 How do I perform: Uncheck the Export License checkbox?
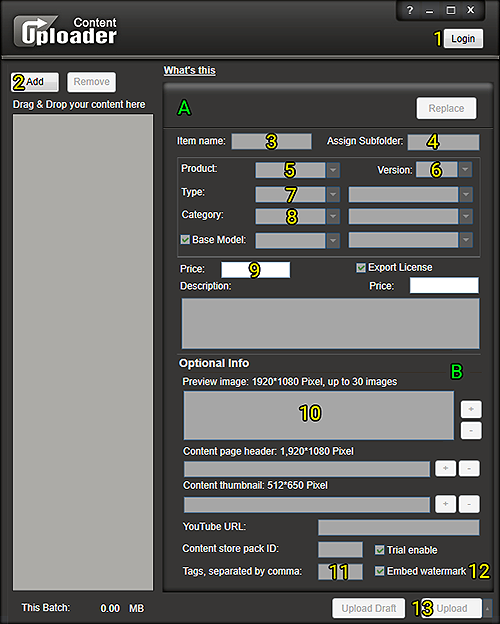pyautogui.click(x=361, y=267)
